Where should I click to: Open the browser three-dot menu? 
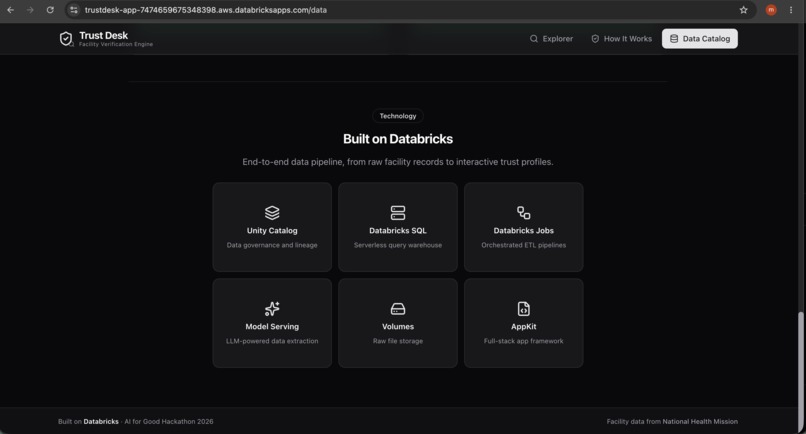(791, 10)
